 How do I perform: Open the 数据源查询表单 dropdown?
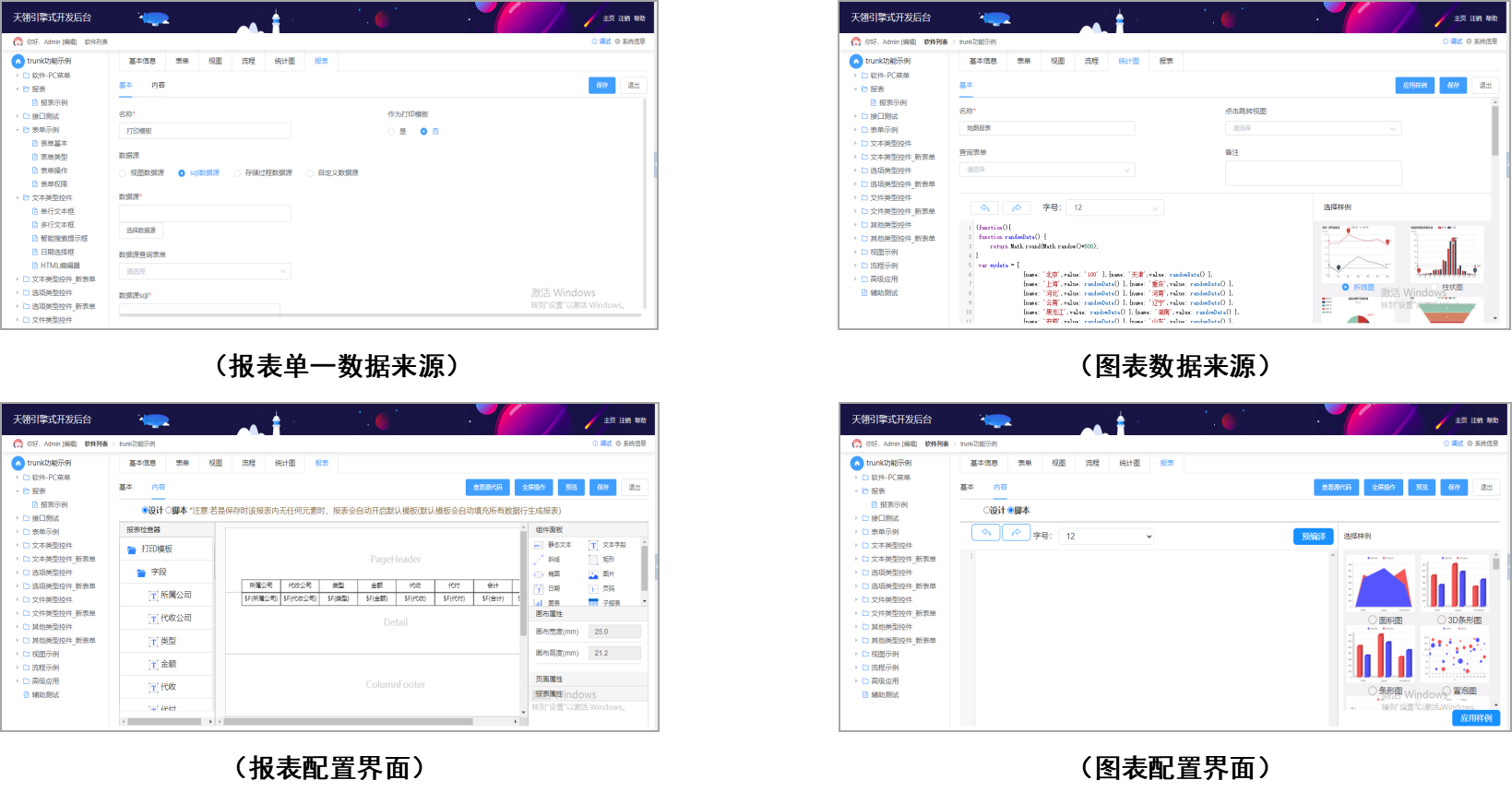(205, 271)
